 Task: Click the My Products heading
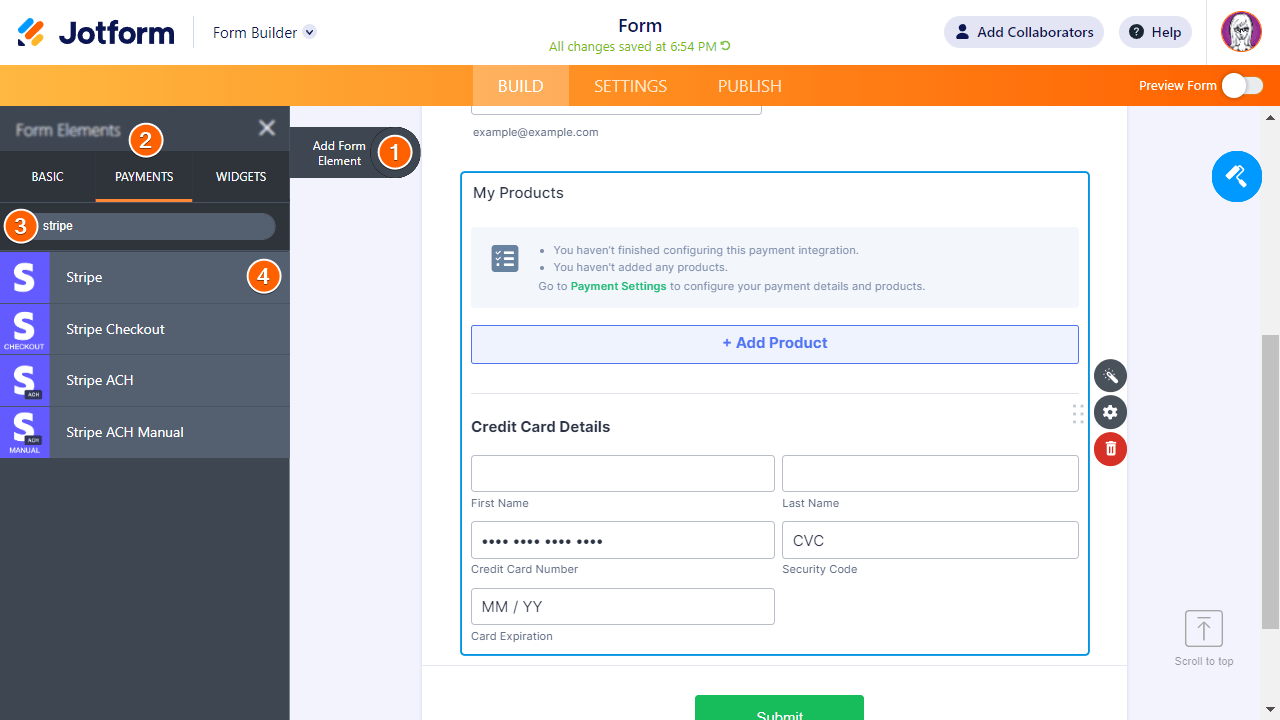tap(518, 193)
